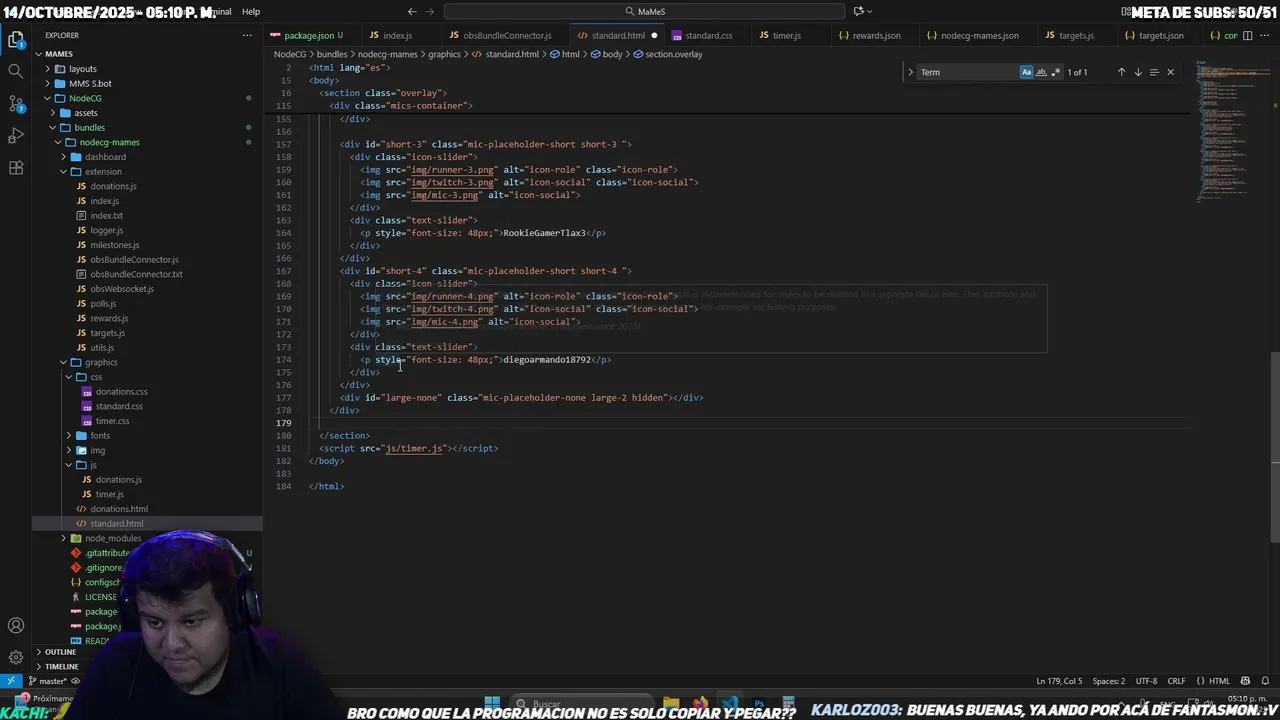Screen dimensions: 1280x720
Task: Open donations.html in the explorer
Action: (x=119, y=509)
